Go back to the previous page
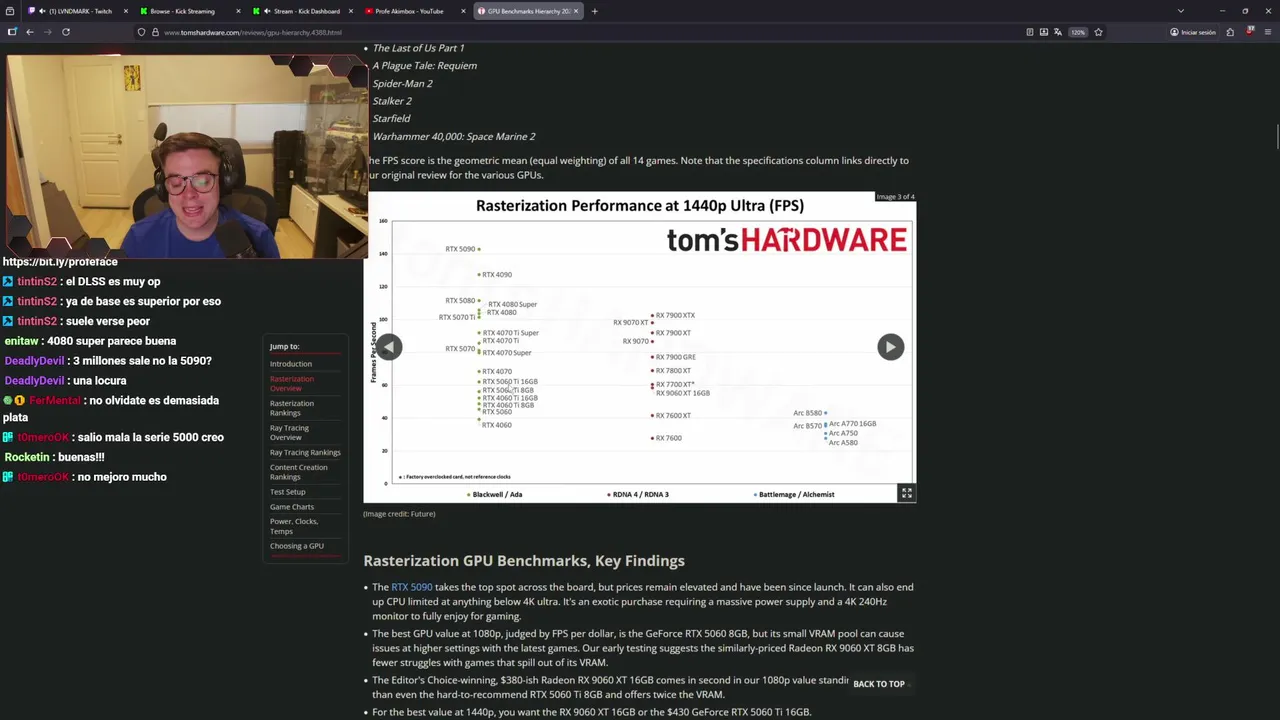Image resolution: width=1280 pixels, height=720 pixels. coord(30,32)
